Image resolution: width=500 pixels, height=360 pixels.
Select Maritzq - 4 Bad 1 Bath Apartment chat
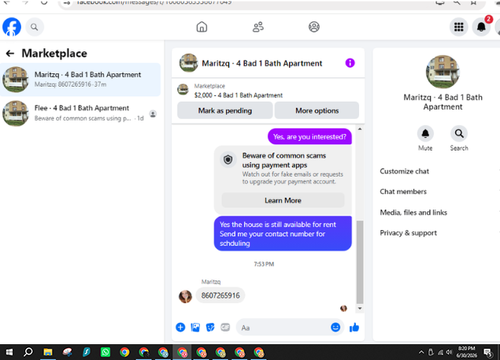(x=80, y=79)
